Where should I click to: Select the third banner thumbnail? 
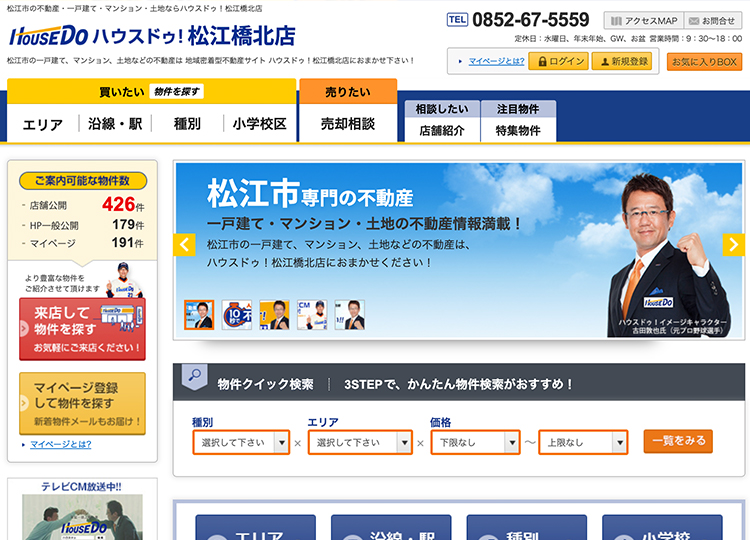[274, 315]
